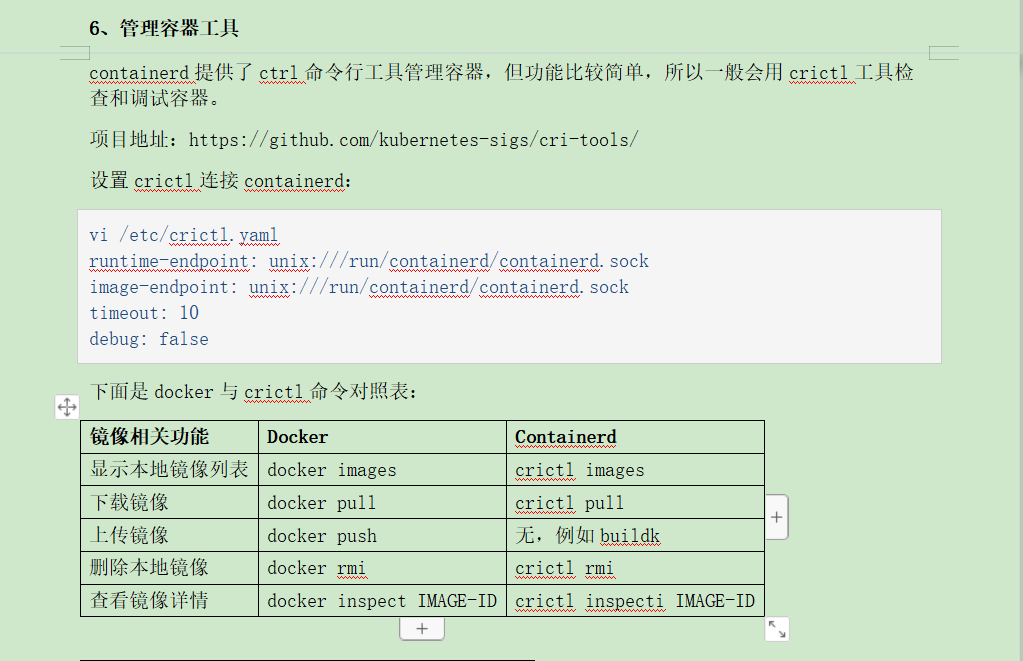1023x661 pixels.
Task: Click the 'crictl rmi' table cell
Action: [x=635, y=568]
